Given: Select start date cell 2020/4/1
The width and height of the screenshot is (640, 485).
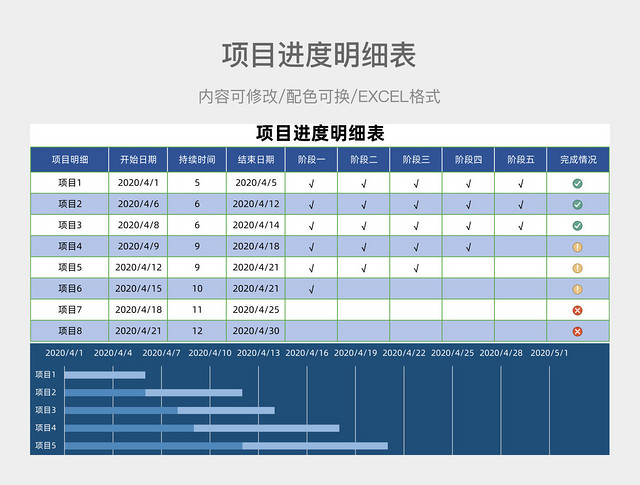Looking at the screenshot, I should coord(138,183).
